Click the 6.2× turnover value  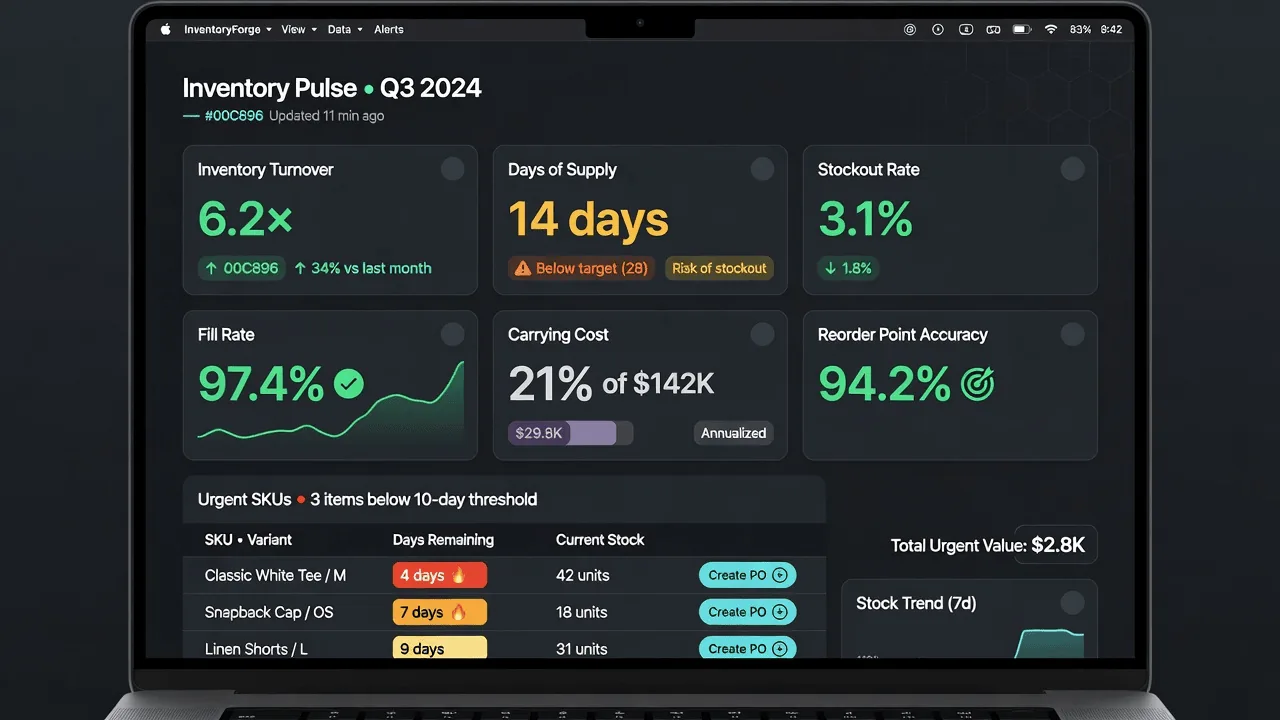(x=245, y=218)
